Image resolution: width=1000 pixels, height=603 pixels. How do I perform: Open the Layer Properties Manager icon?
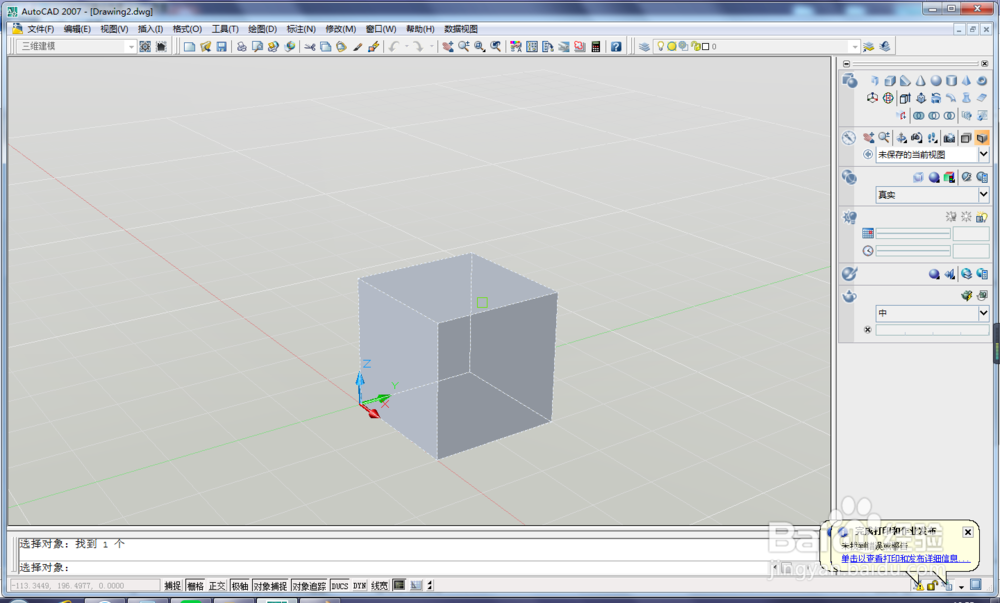(x=645, y=47)
